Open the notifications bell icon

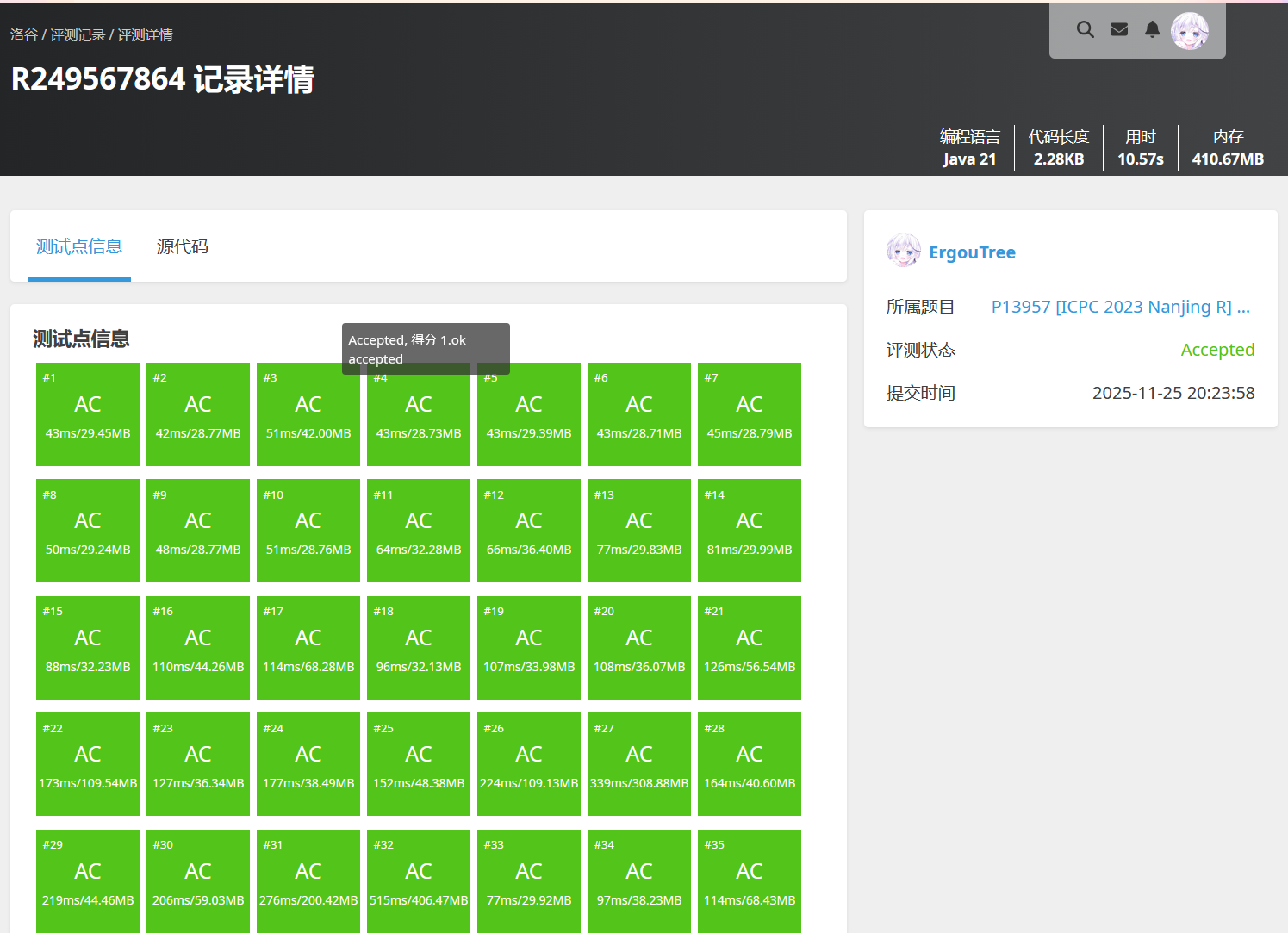pos(1152,30)
